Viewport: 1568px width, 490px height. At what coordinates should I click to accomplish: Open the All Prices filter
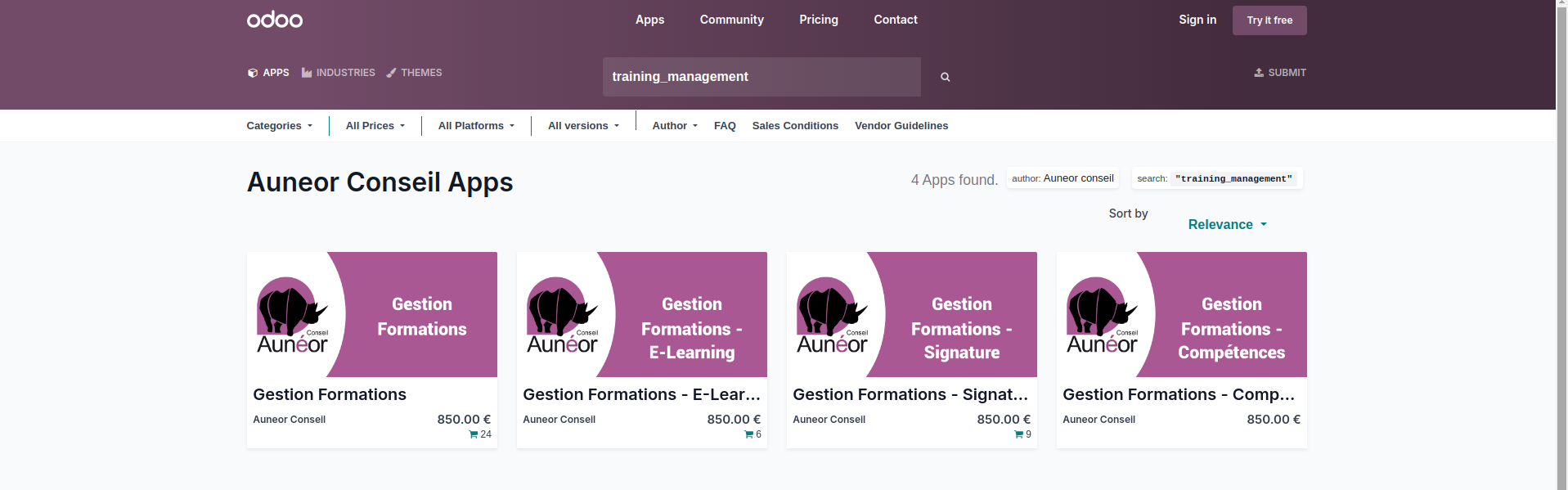[x=375, y=126]
